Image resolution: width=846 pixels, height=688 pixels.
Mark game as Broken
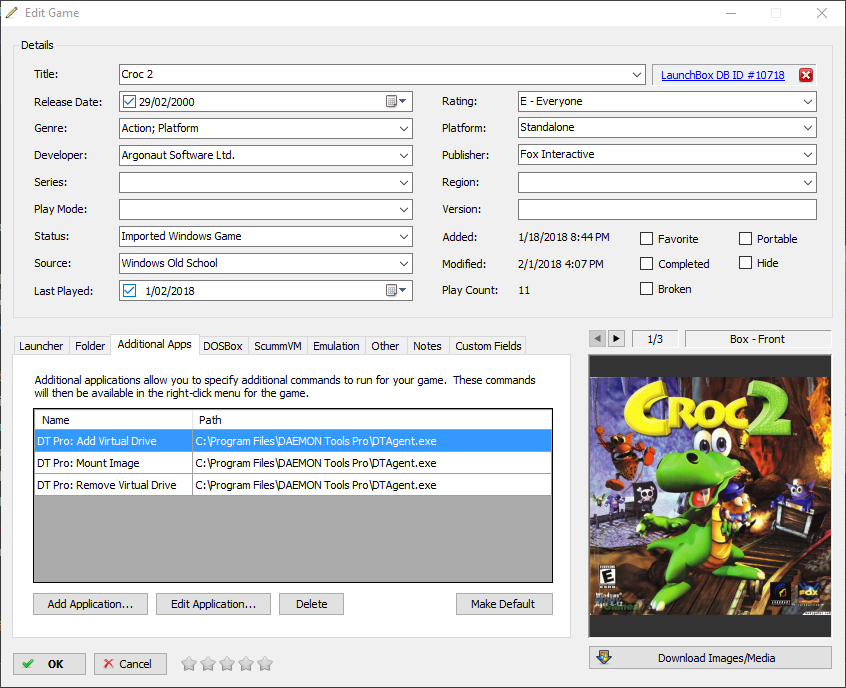pyautogui.click(x=646, y=289)
